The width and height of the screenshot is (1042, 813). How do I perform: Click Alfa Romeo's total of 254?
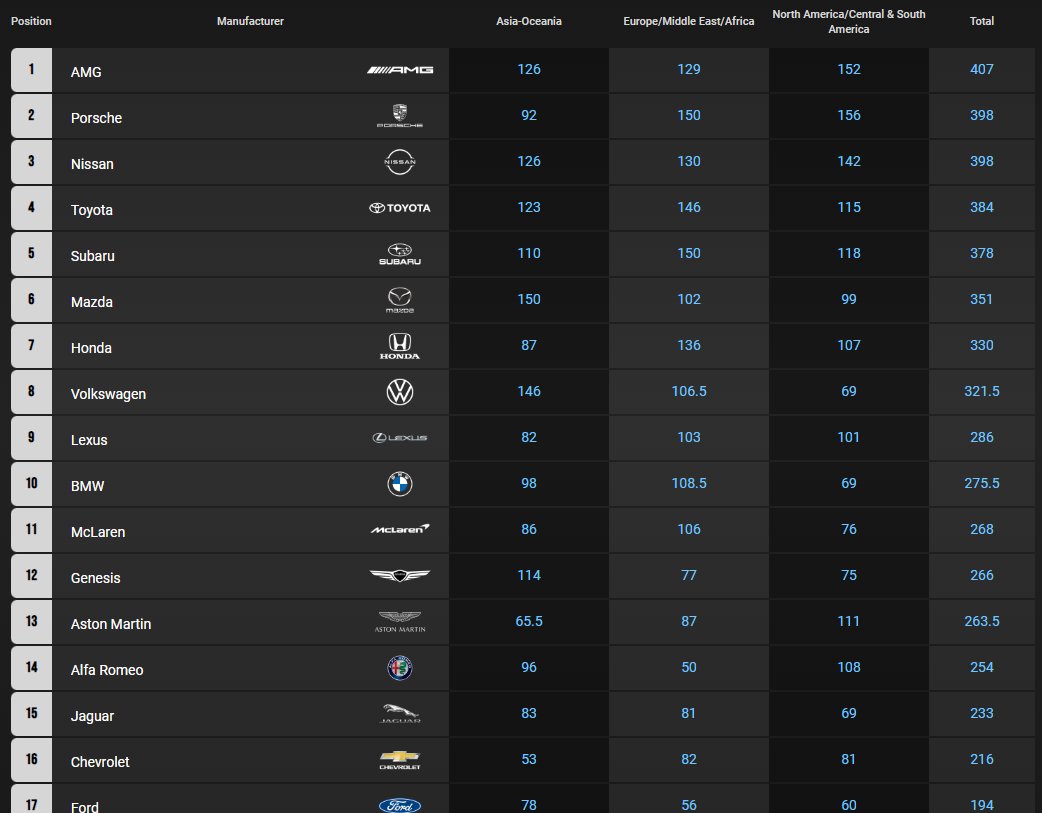(x=982, y=667)
